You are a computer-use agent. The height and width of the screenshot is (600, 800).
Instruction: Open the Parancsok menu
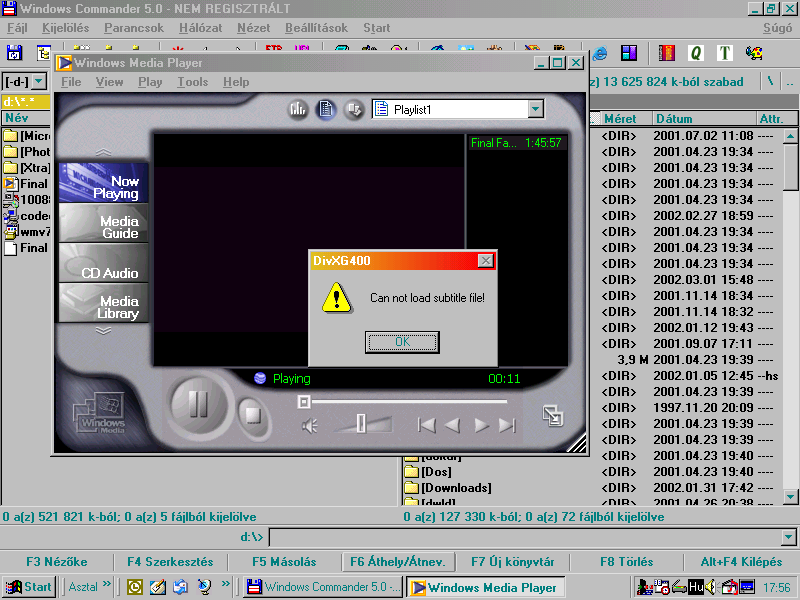click(x=133, y=28)
